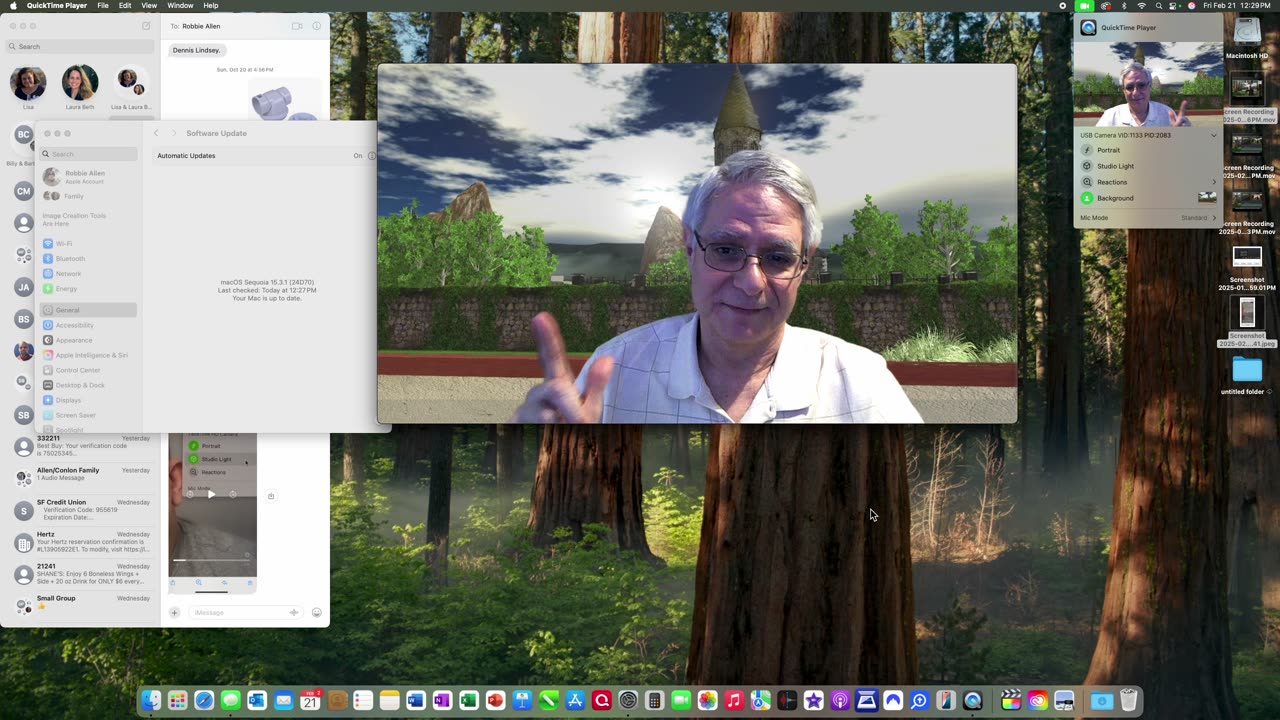Open Finder from the Dock
1280x720 pixels.
(151, 701)
